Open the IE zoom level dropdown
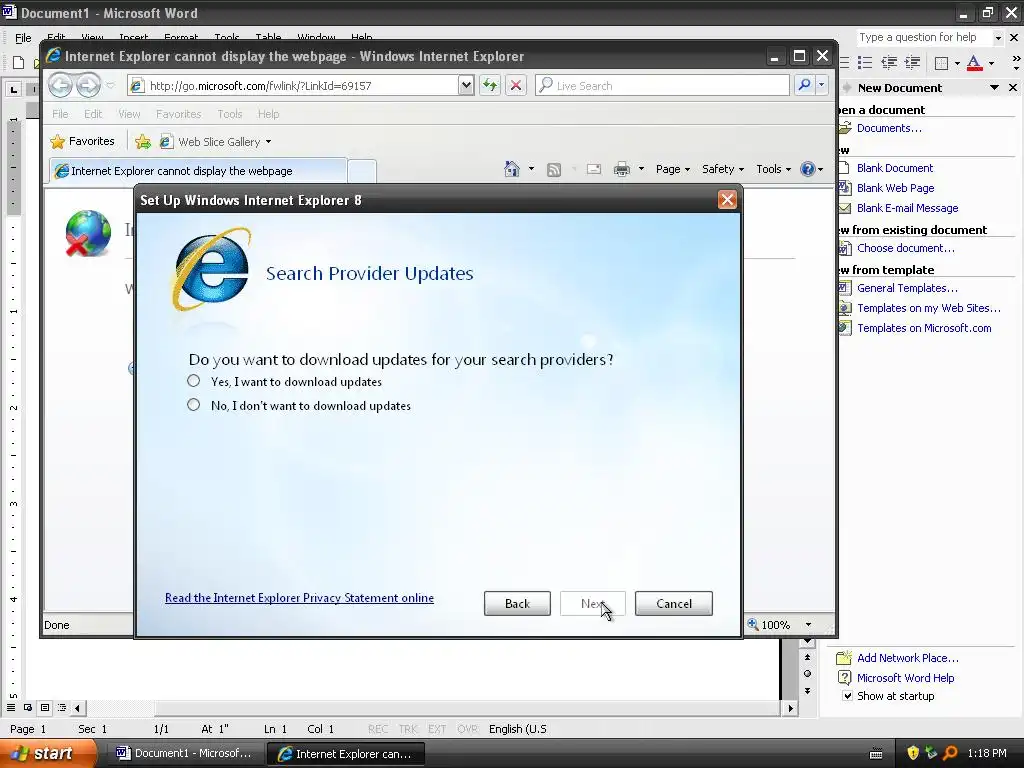Image resolution: width=1024 pixels, height=768 pixels. (x=808, y=625)
